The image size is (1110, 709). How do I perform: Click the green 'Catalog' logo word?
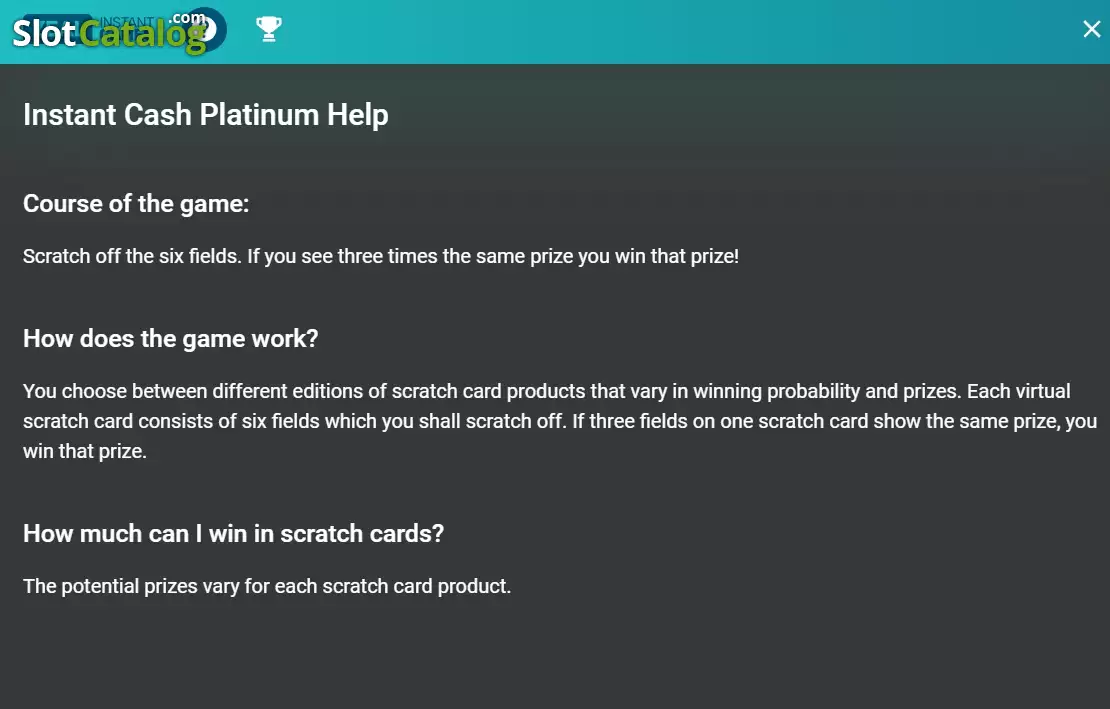click(x=142, y=35)
